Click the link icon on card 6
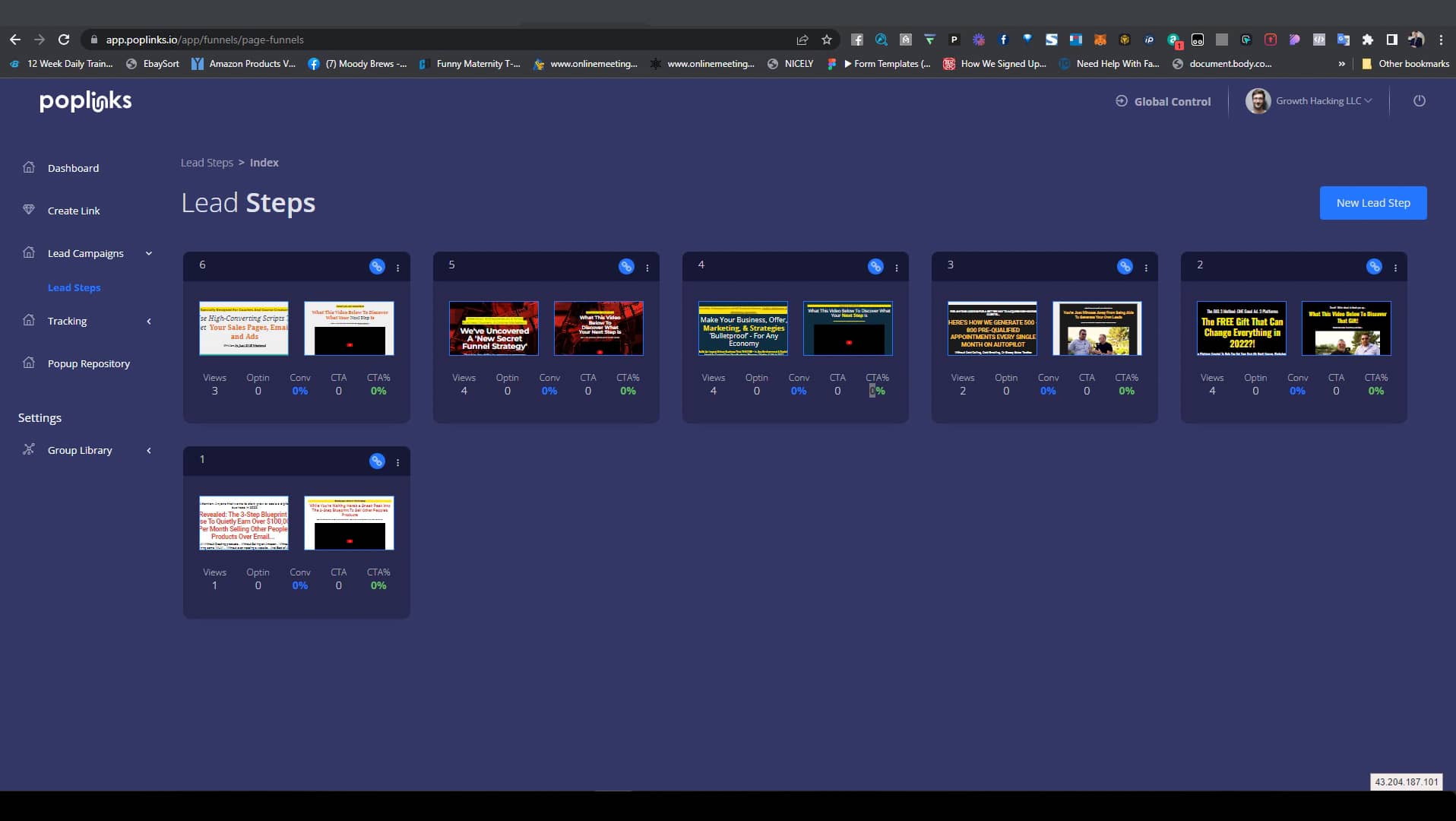This screenshot has width=1456, height=821. (x=377, y=266)
